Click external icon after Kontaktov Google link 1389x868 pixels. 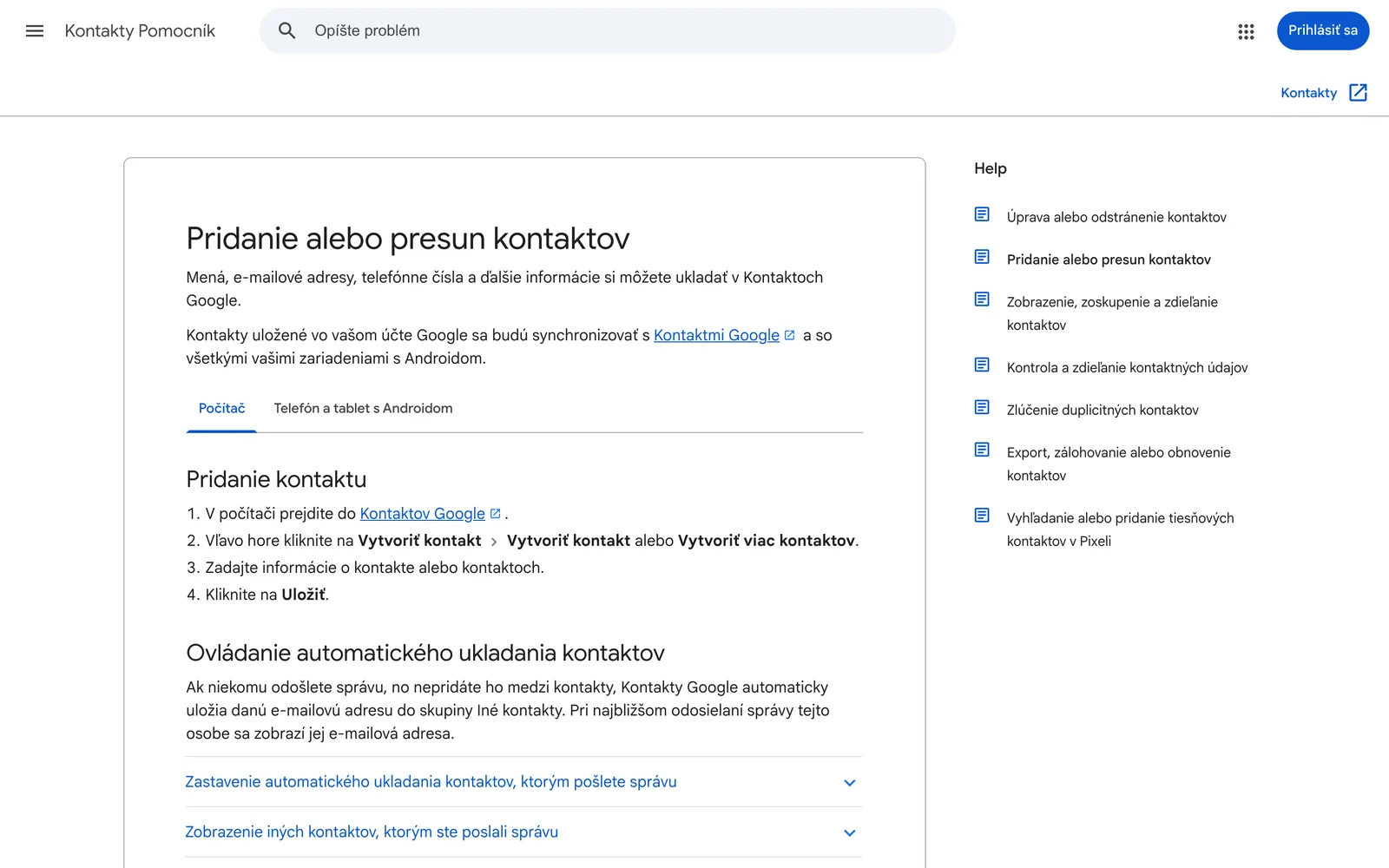click(495, 514)
